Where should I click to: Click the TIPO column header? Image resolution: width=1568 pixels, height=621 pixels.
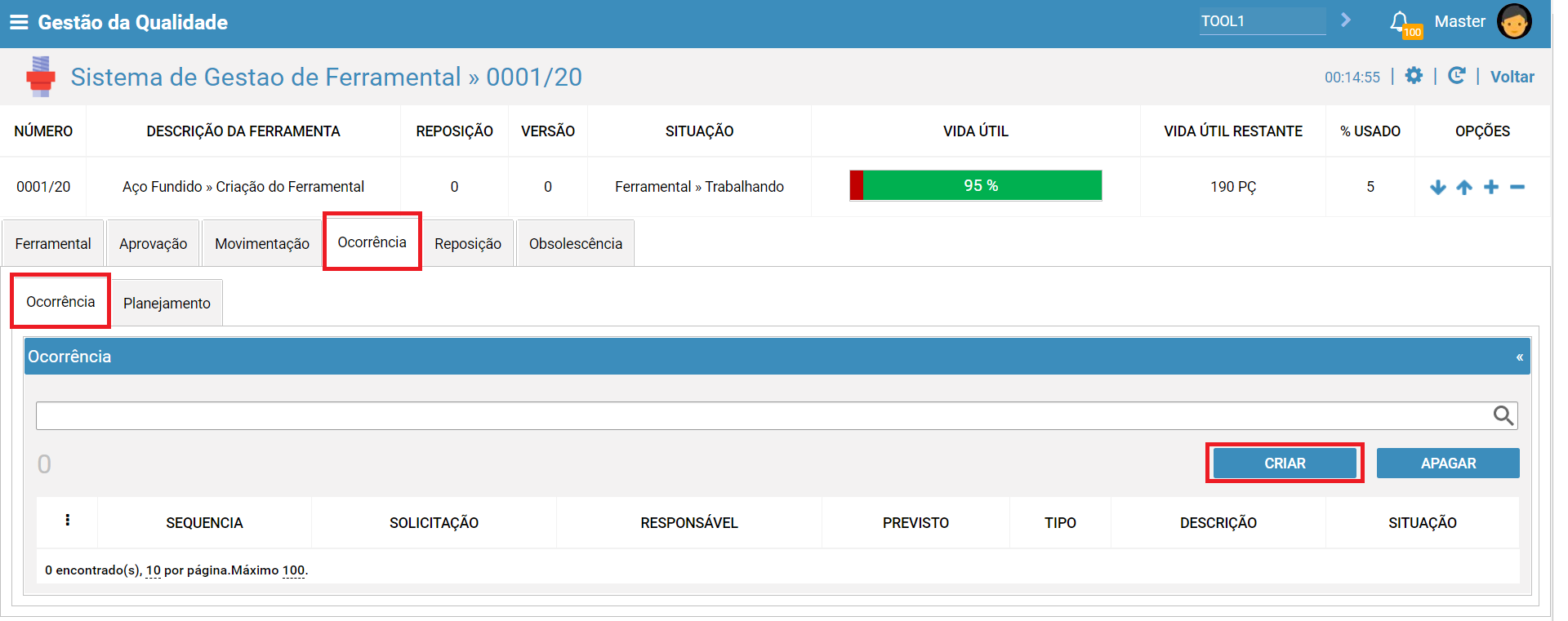[x=1060, y=522]
